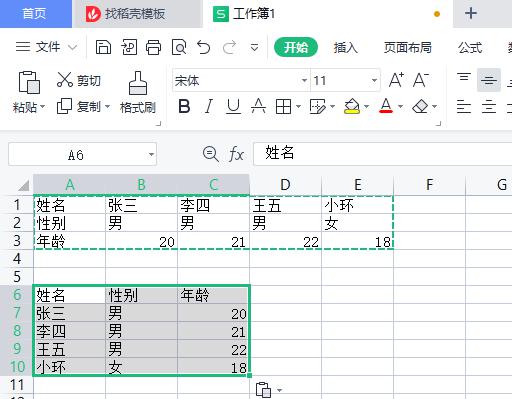Click the 剪切 label
This screenshot has width=512, height=399.
88,80
